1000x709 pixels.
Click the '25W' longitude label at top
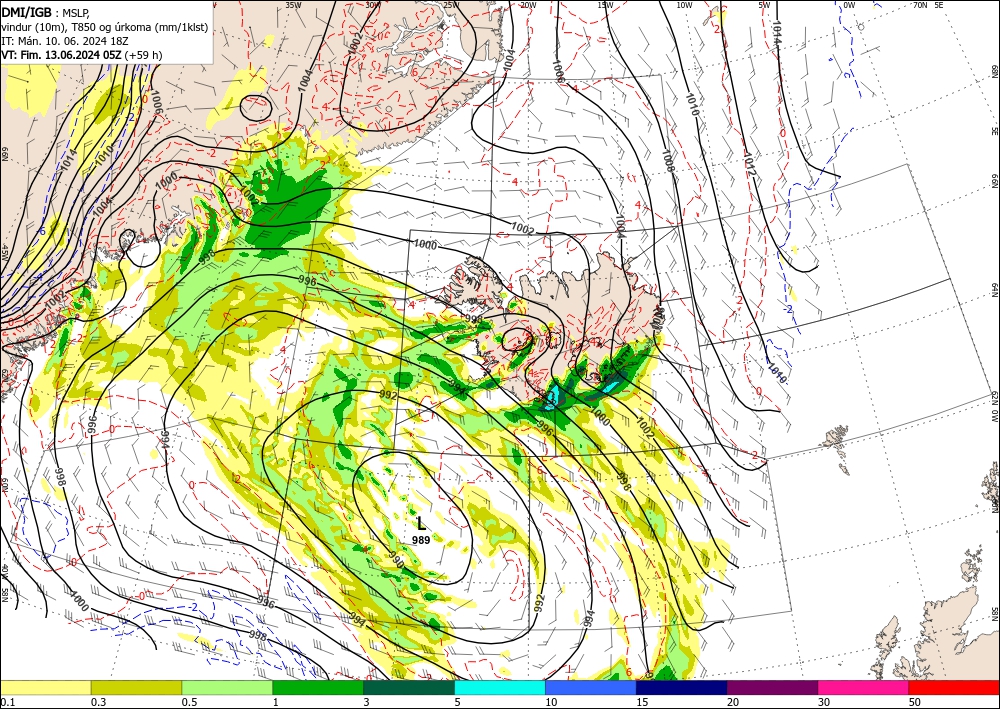451,5
